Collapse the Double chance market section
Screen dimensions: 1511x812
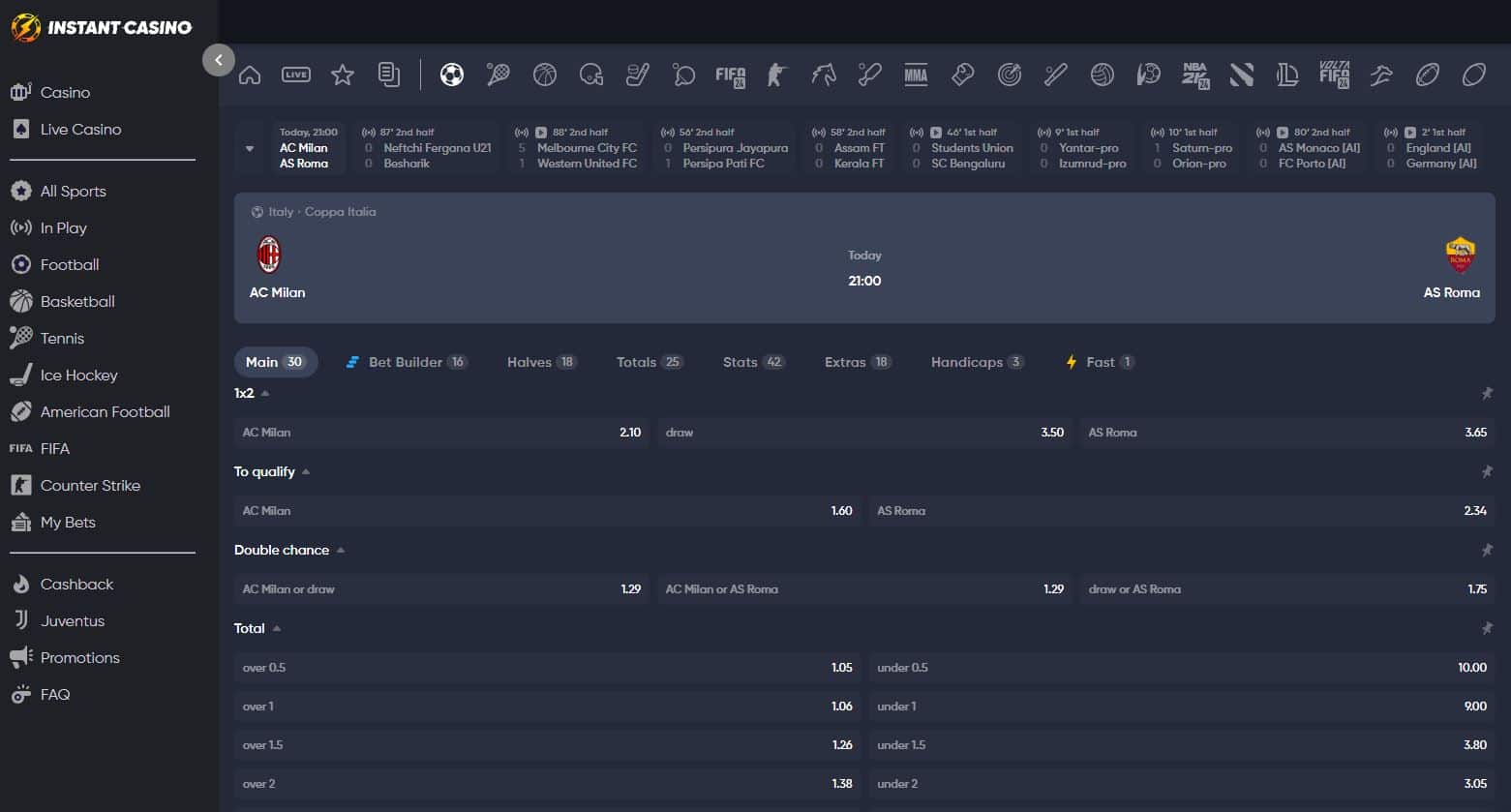click(341, 550)
